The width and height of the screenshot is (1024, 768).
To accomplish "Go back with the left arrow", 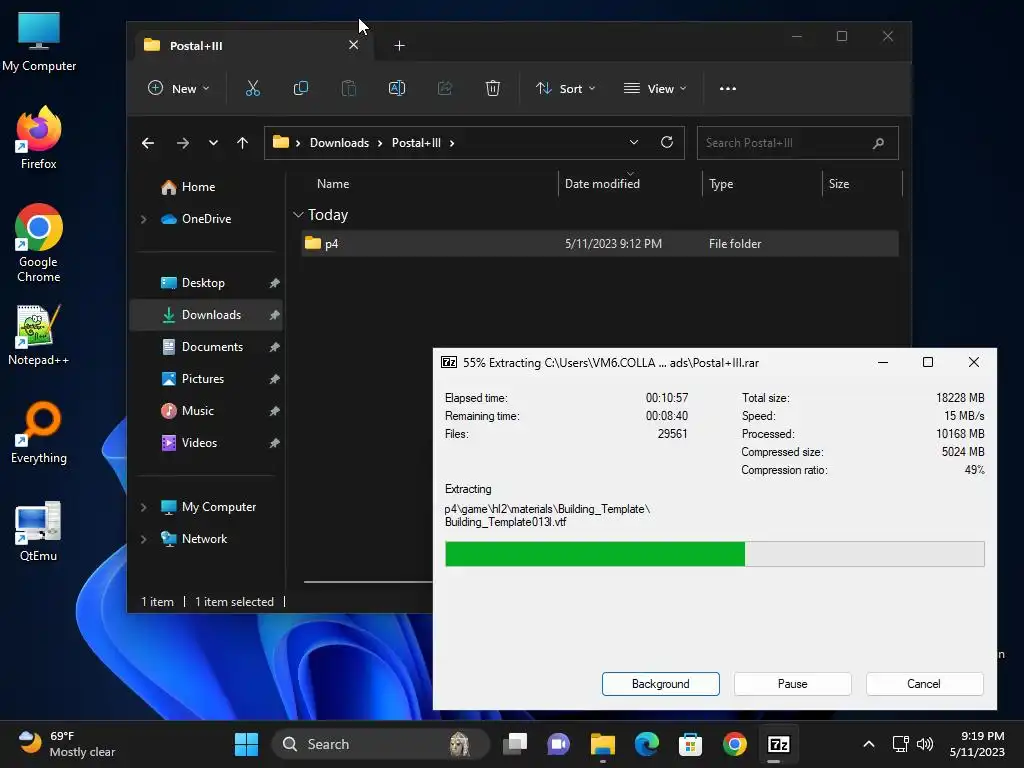I will tap(148, 143).
